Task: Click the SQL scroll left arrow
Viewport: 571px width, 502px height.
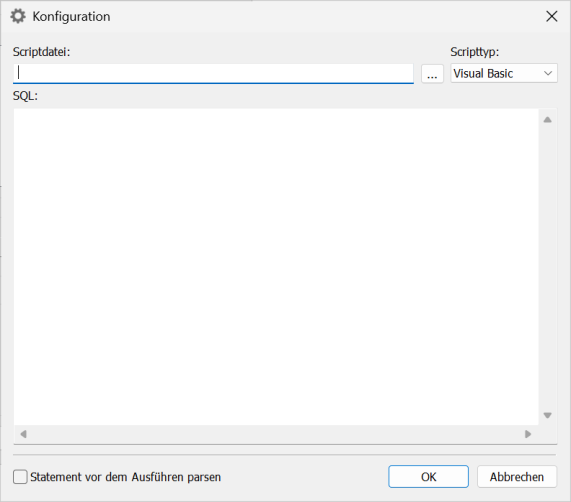Action: tap(24, 434)
